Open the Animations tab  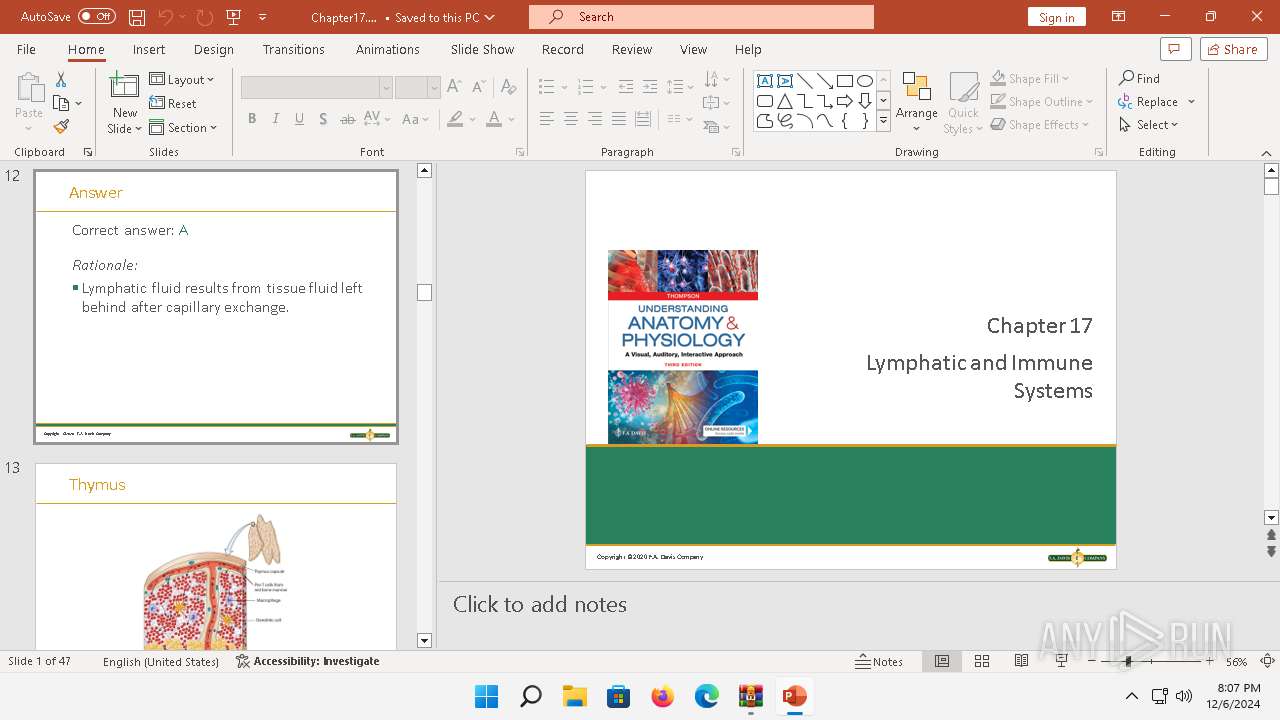387,49
